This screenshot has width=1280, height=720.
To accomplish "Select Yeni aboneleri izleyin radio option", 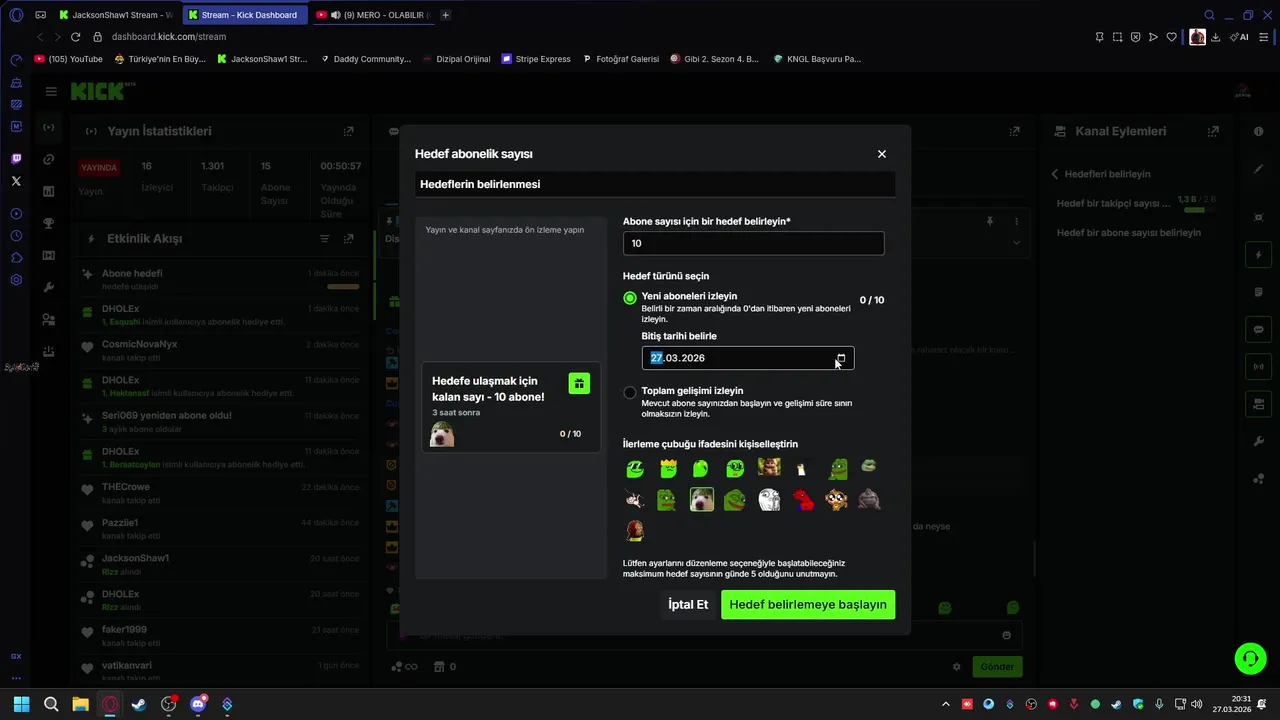I will pos(629,297).
